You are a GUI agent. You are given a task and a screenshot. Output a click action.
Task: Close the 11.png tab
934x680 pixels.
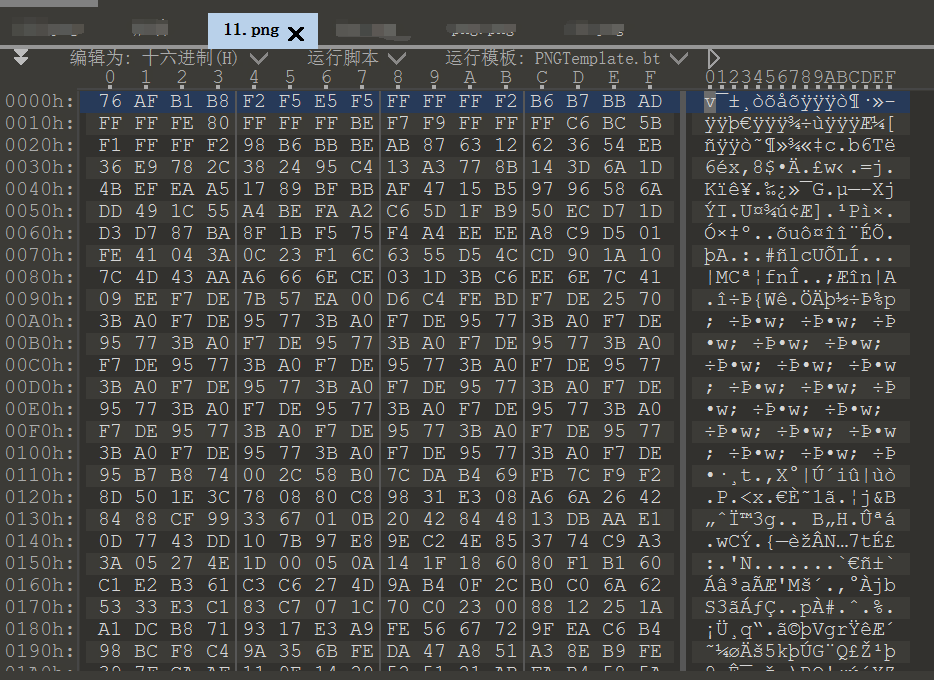coord(296,33)
